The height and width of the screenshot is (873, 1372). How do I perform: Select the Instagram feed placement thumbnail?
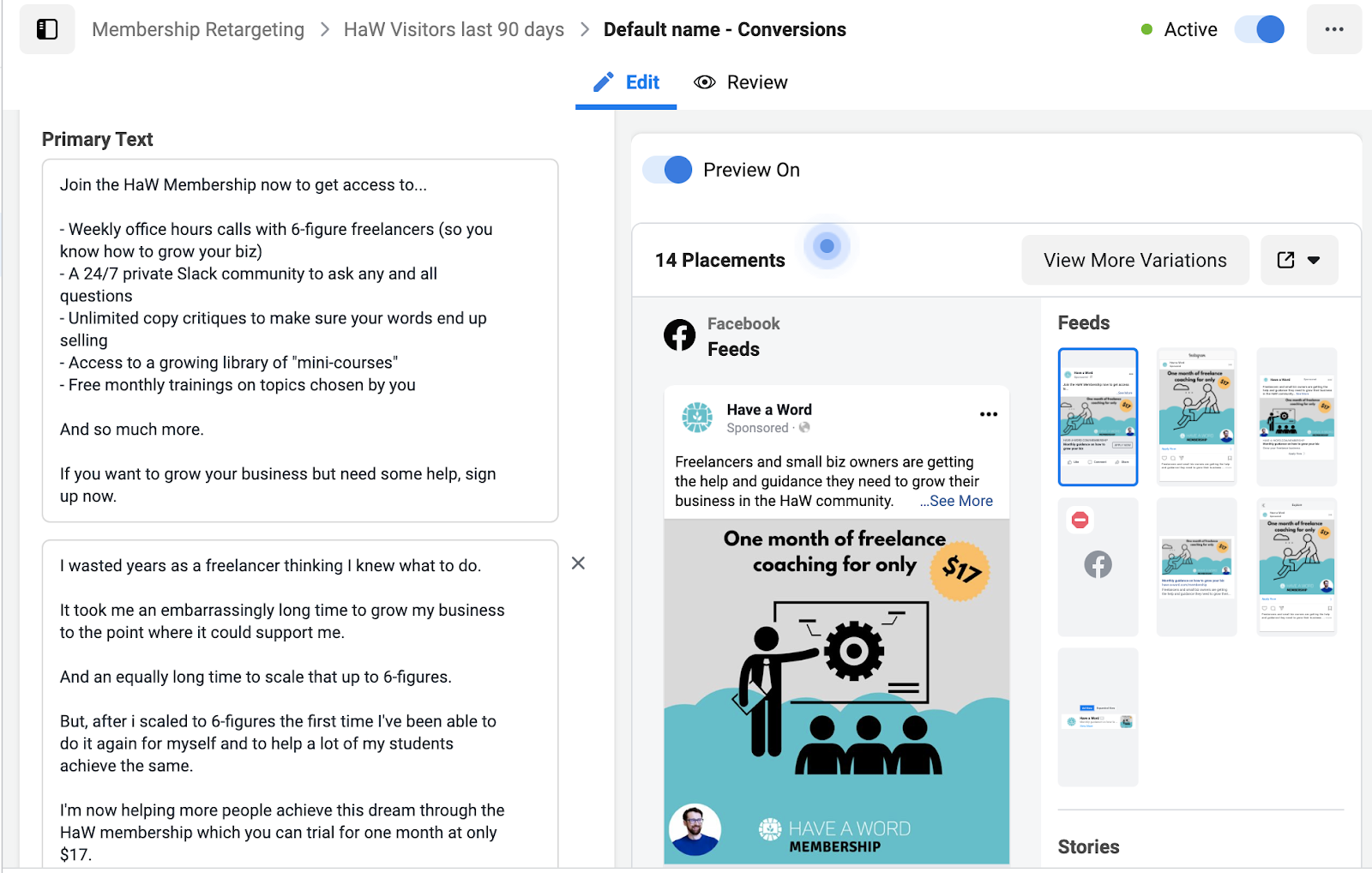tap(1196, 417)
